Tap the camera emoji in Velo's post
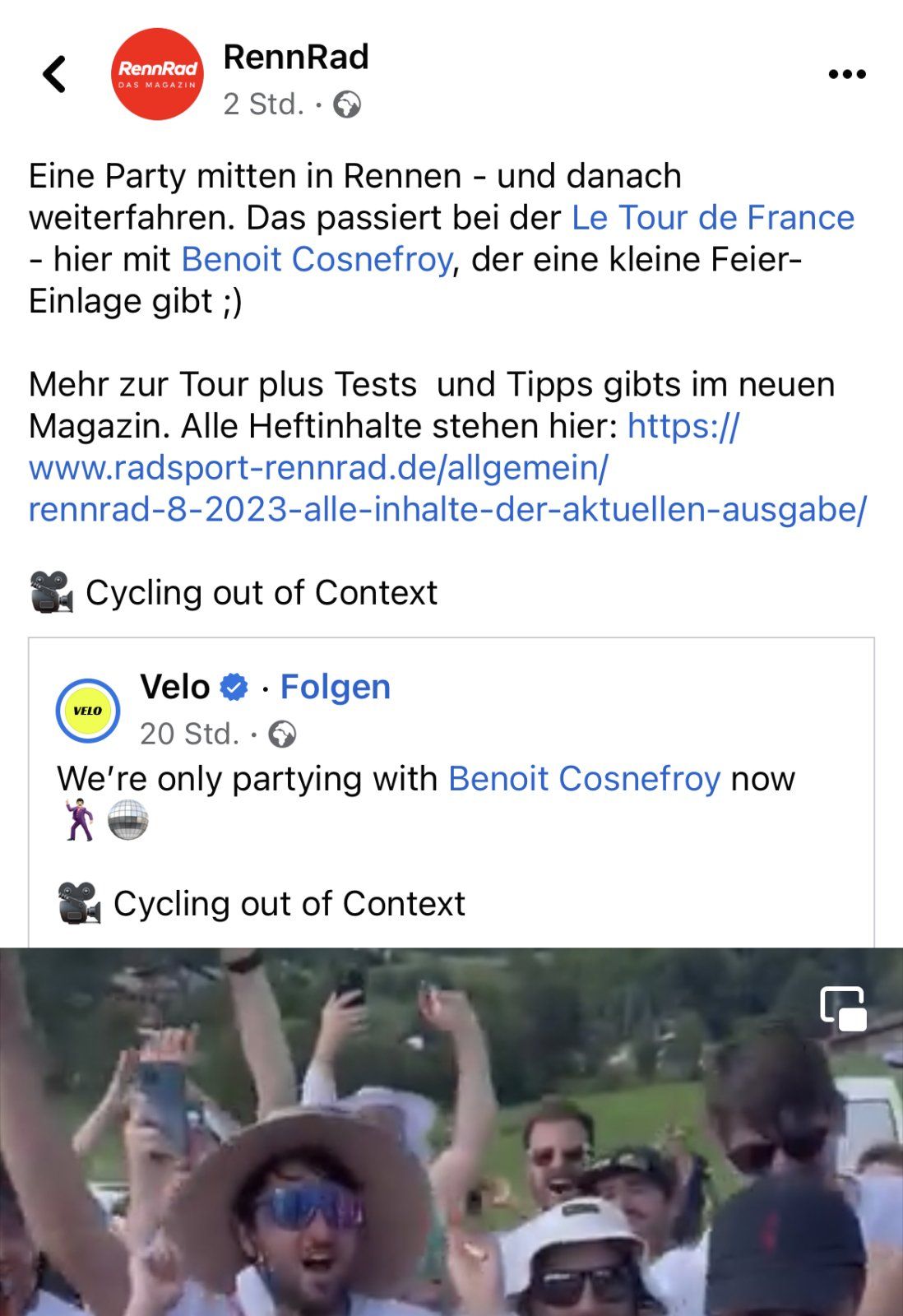The height and width of the screenshot is (1316, 903). point(80,903)
